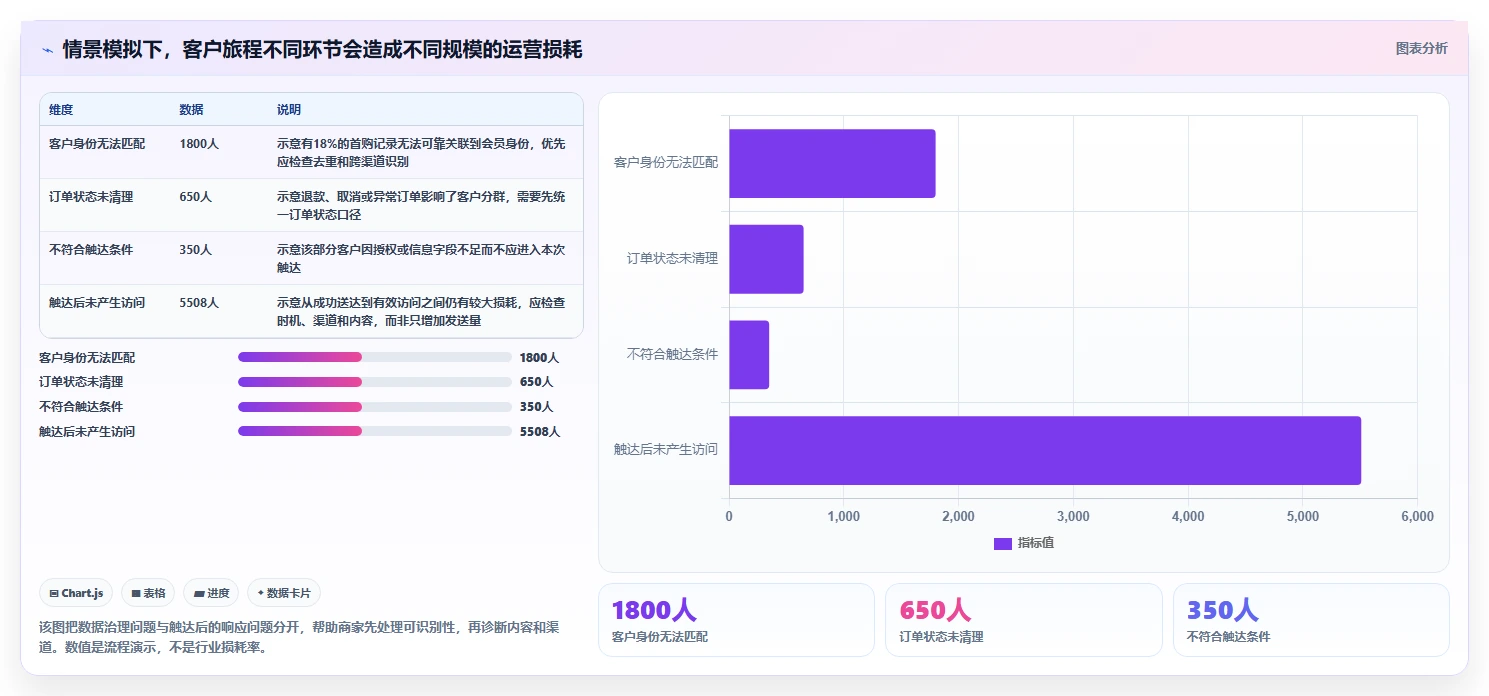Click the y-axis label 触达后未产生访问
This screenshot has width=1489, height=696.
click(x=666, y=450)
